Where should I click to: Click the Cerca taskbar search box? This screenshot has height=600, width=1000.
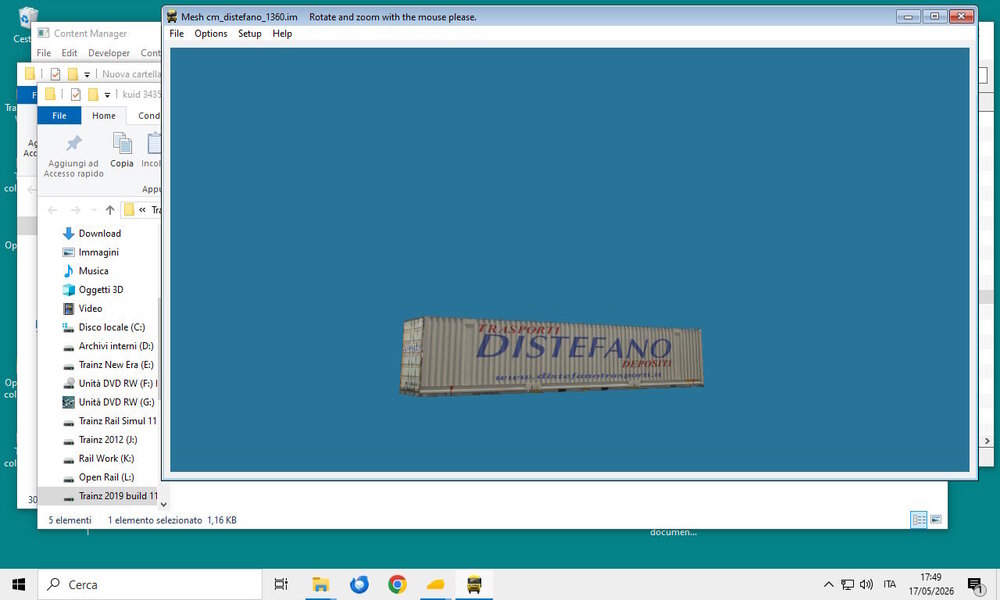coord(149,584)
